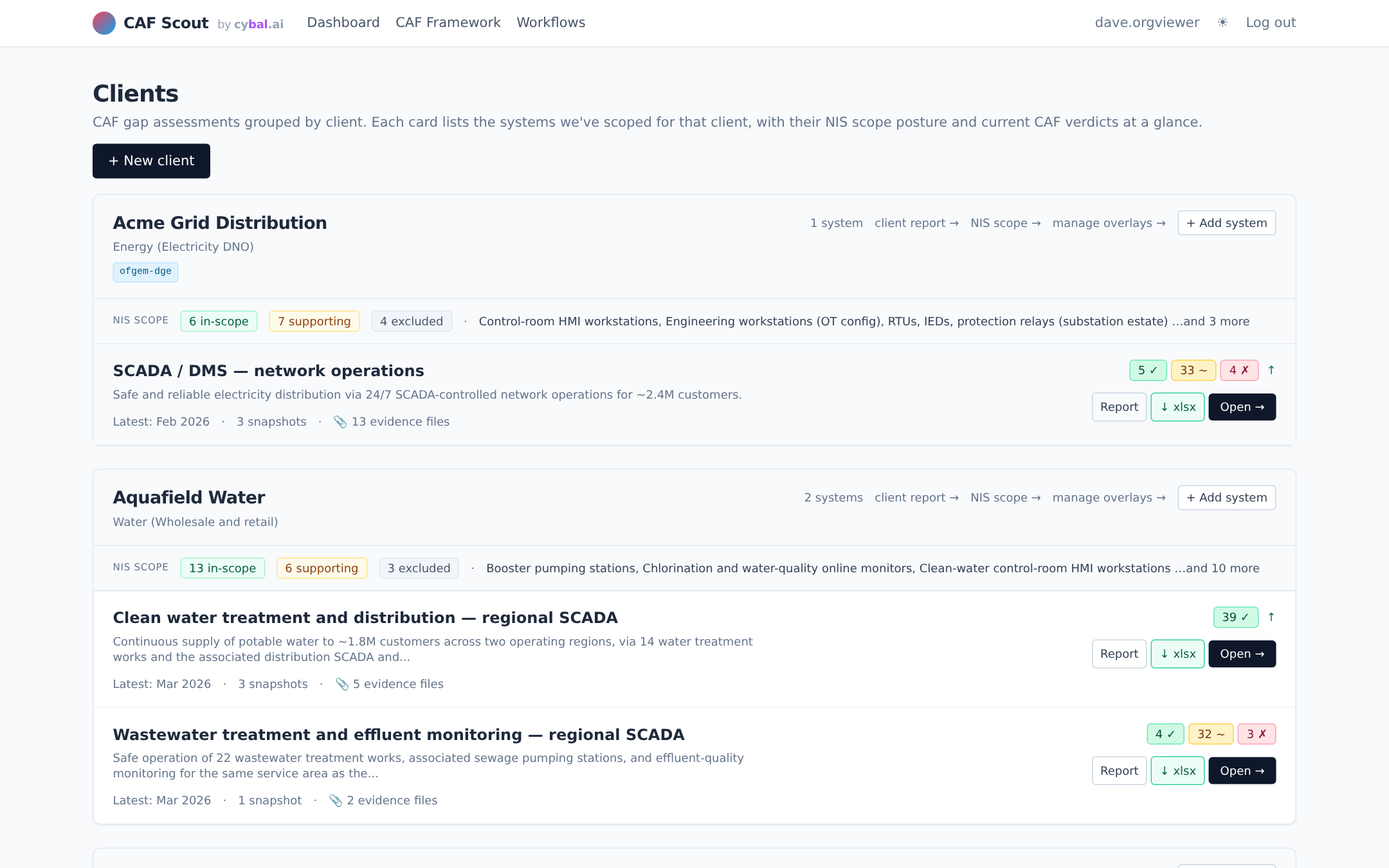The image size is (1389, 868).
Task: Click the paperclip icon beside 2 evidence files
Action: coord(336,800)
